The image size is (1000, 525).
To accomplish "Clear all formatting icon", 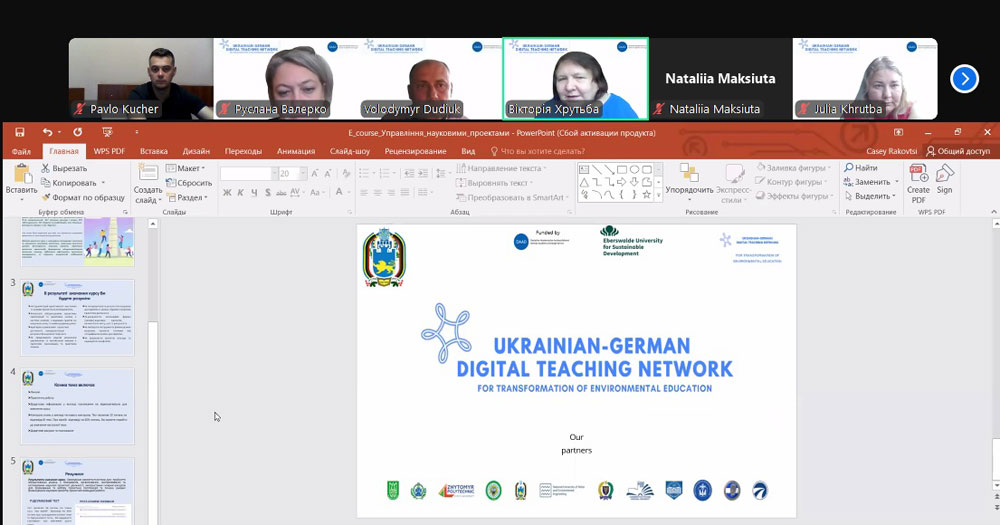I will (x=346, y=174).
